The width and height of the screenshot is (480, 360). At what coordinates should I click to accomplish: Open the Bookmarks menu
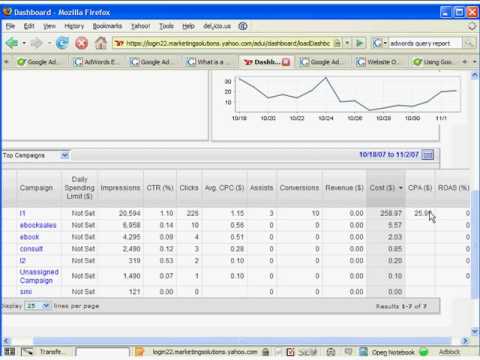[107, 26]
